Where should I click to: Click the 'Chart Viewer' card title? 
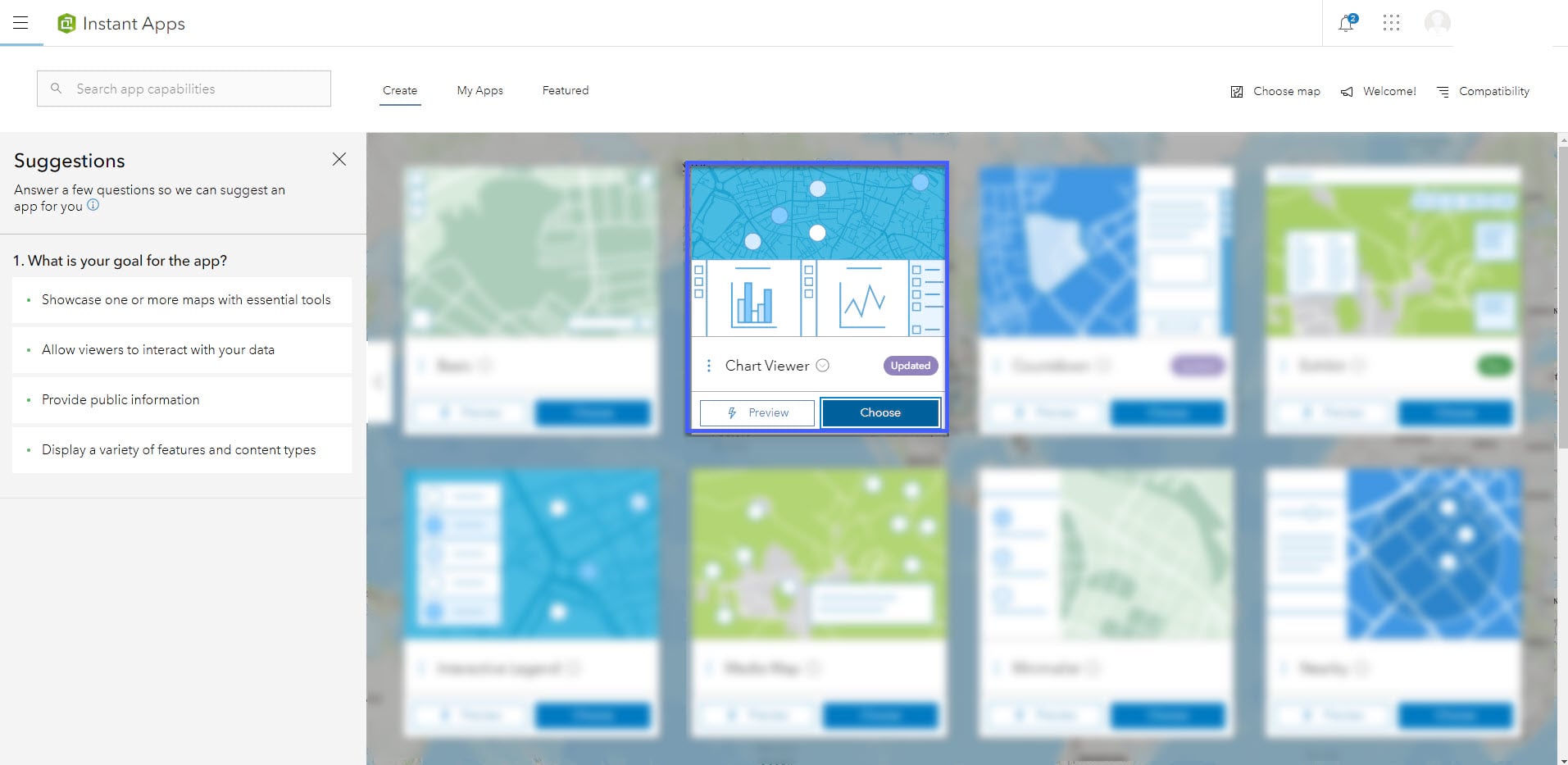coord(767,366)
